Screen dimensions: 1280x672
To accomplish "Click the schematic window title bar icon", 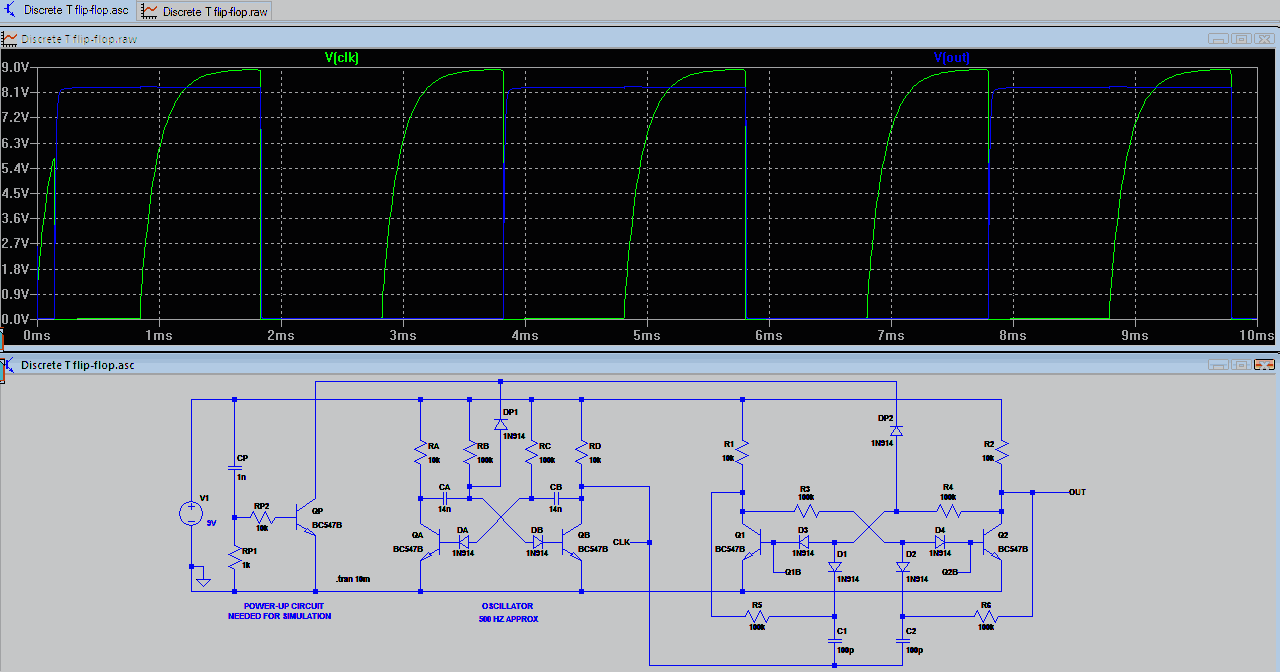I will [10, 365].
